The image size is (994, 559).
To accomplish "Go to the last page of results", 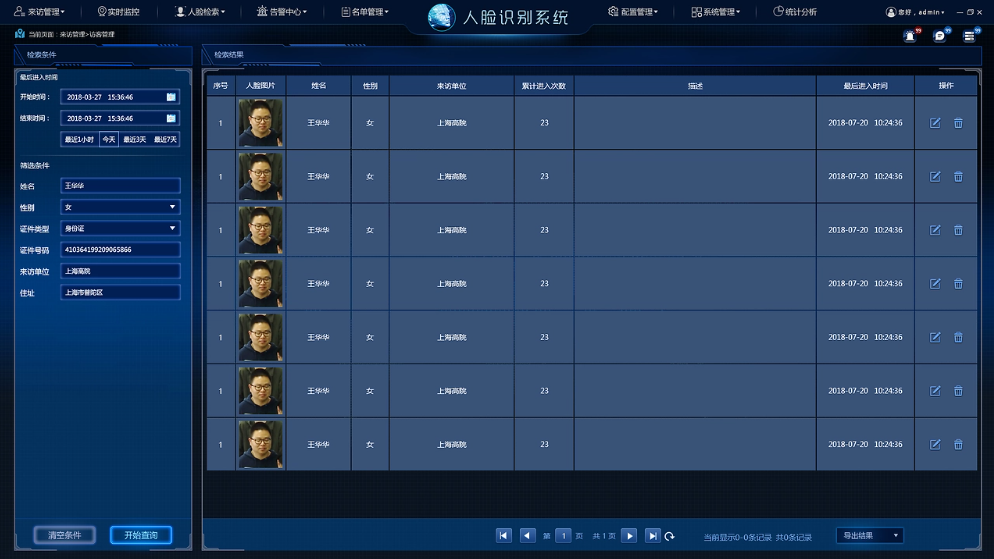I will click(652, 536).
